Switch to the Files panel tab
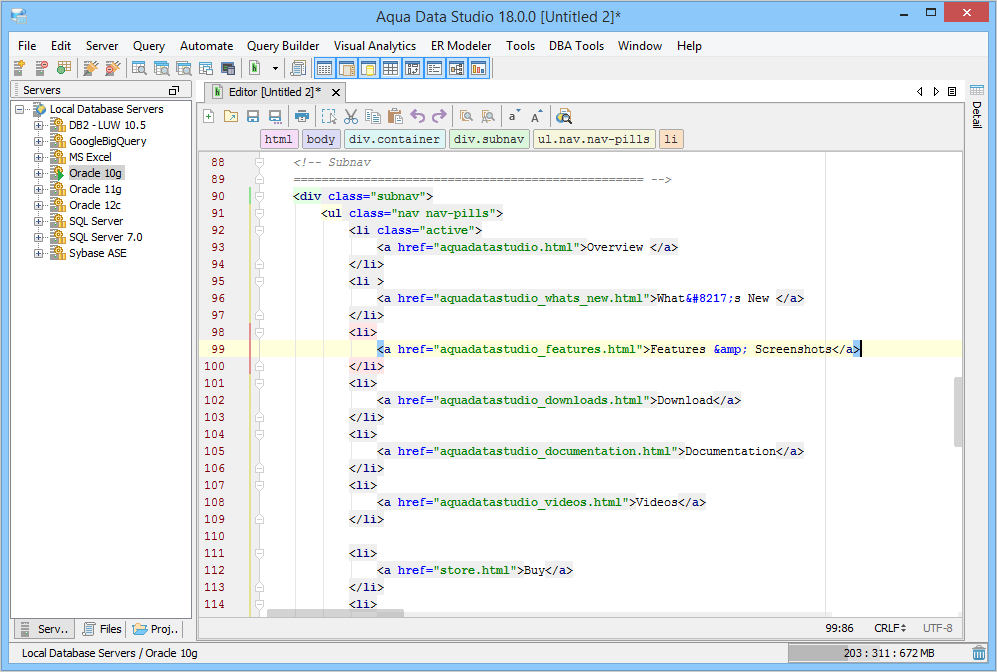This screenshot has width=997, height=672. 102,629
